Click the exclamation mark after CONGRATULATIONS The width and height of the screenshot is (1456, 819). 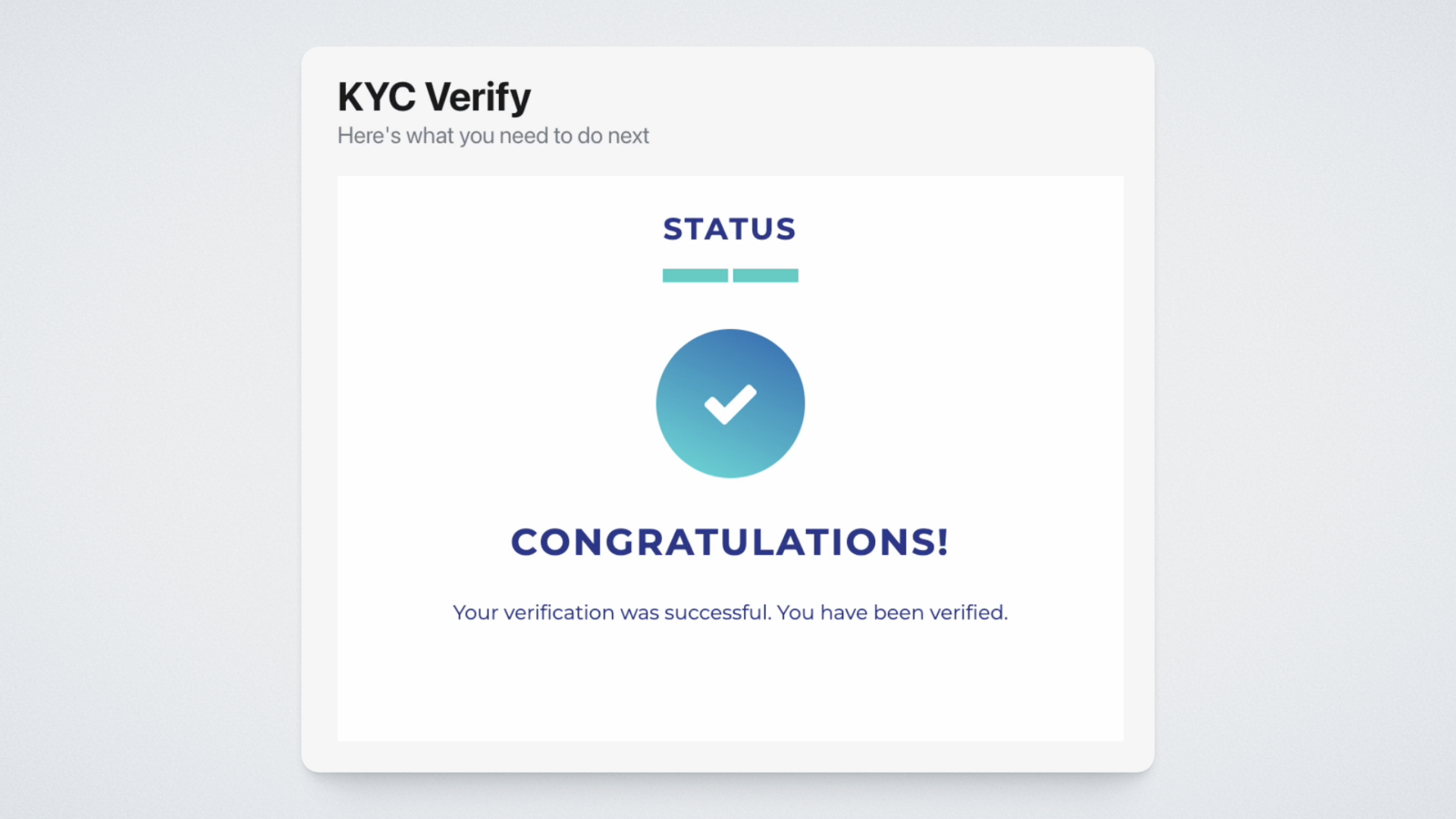(943, 542)
